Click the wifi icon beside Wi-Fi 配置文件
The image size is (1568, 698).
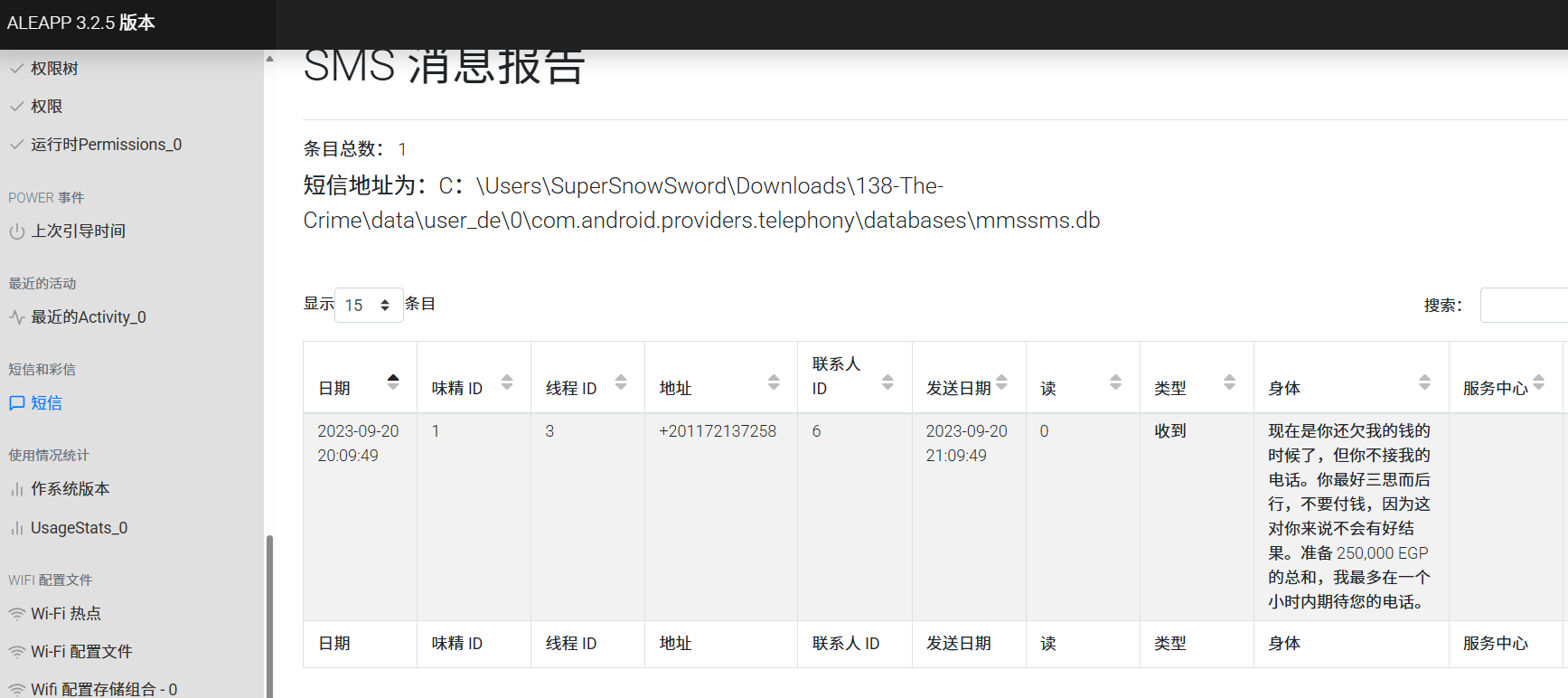pyautogui.click(x=16, y=652)
